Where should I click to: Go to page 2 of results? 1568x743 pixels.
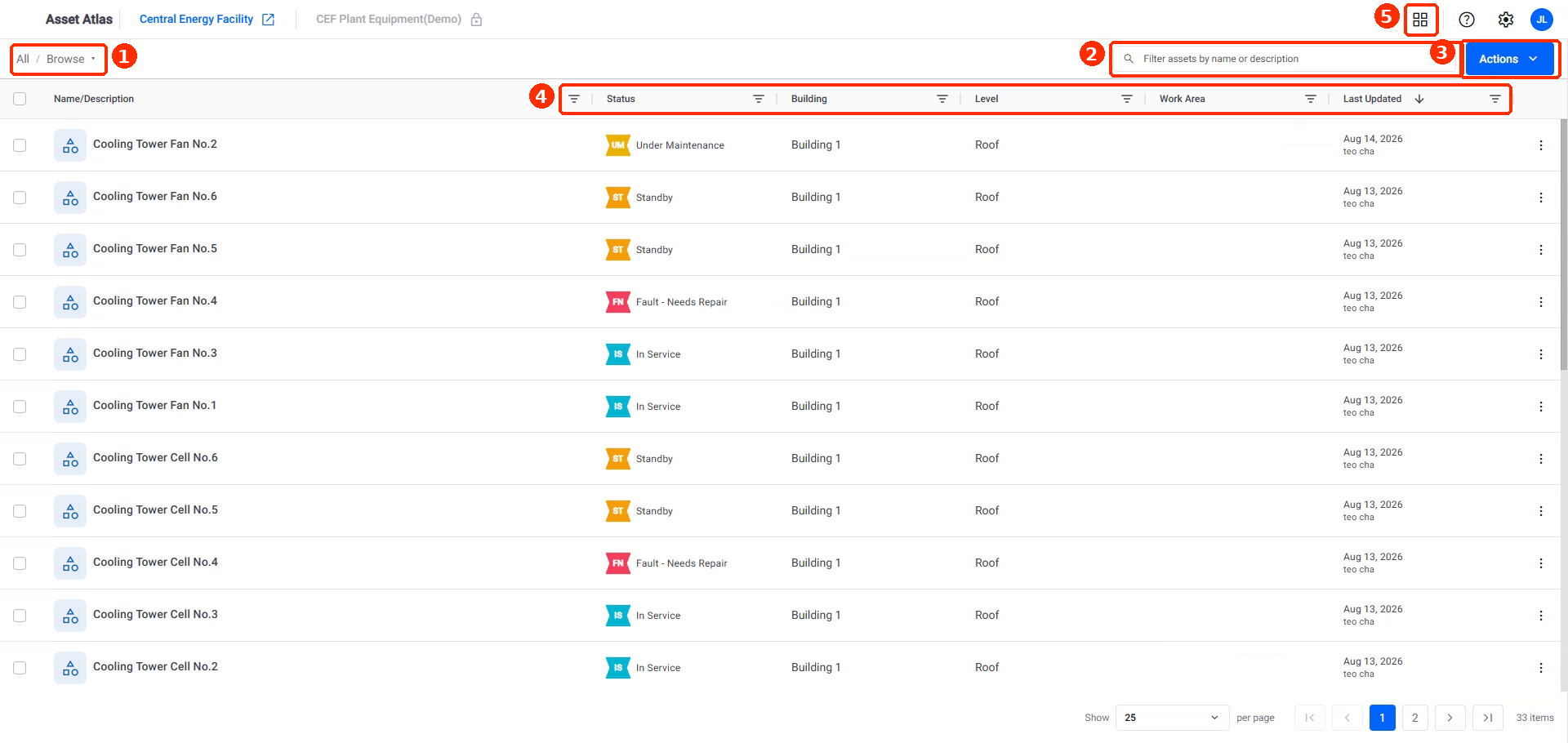(1415, 718)
